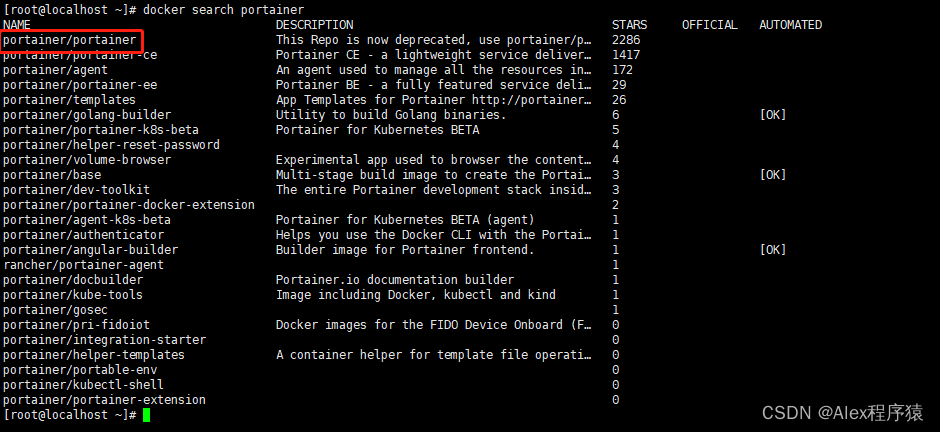Click the OFFICIAL column header
The width and height of the screenshot is (940, 432).
(710, 25)
